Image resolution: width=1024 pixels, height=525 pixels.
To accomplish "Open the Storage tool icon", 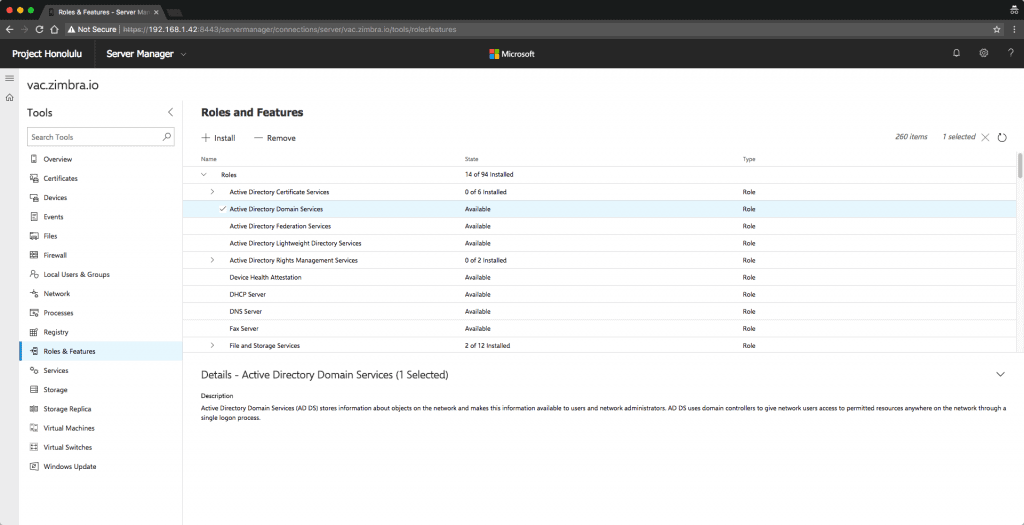I will click(34, 390).
